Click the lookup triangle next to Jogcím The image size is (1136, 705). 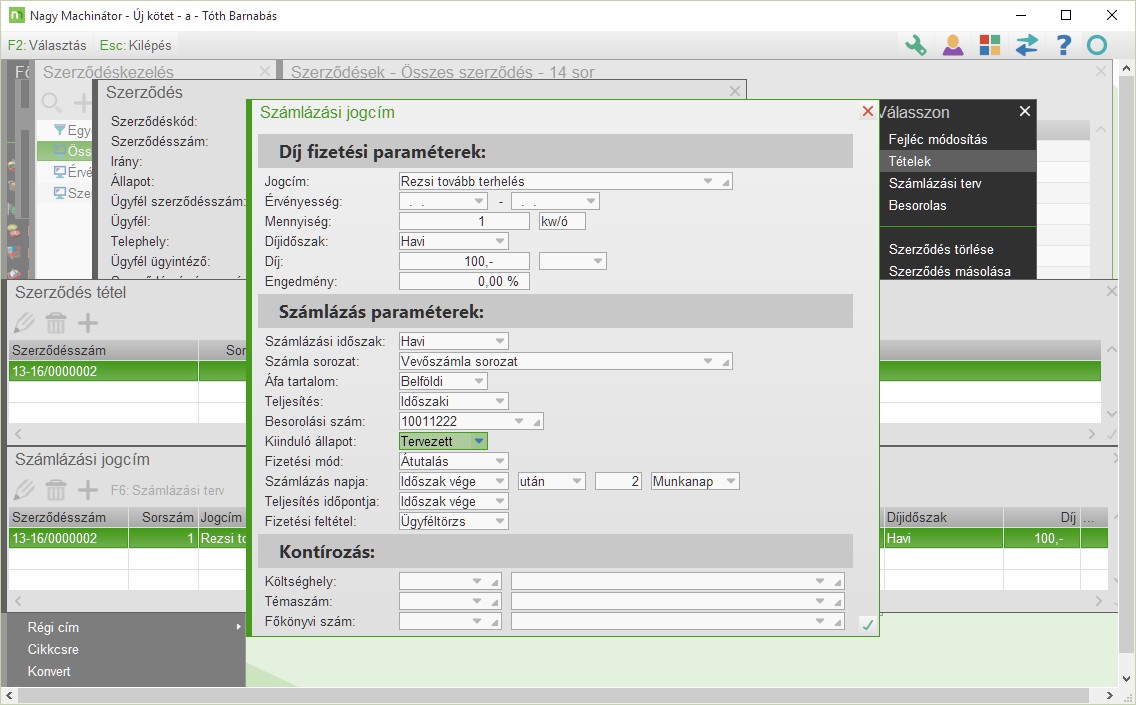[725, 182]
